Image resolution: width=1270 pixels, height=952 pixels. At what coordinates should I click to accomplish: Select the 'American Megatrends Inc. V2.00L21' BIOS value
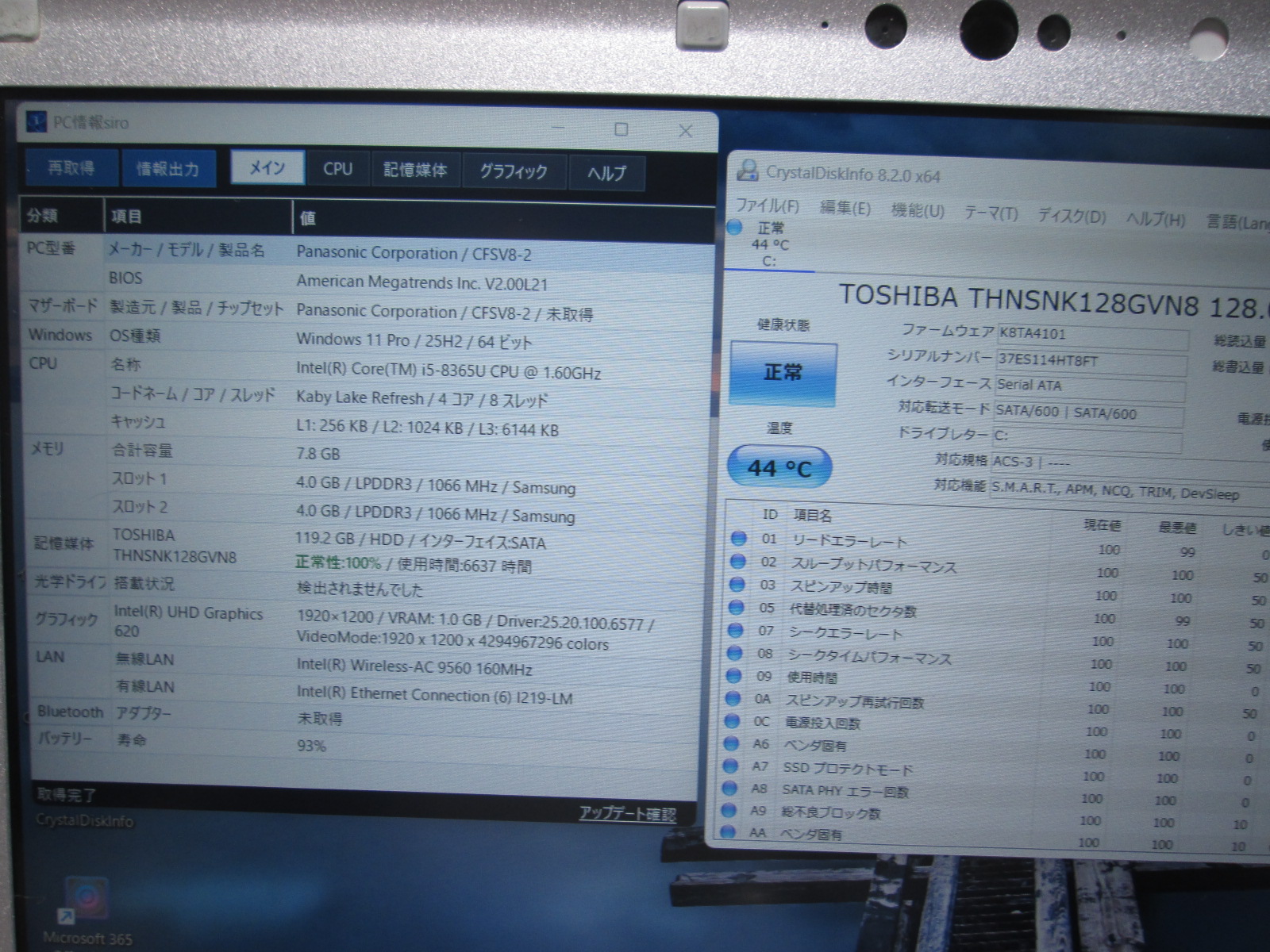click(421, 282)
